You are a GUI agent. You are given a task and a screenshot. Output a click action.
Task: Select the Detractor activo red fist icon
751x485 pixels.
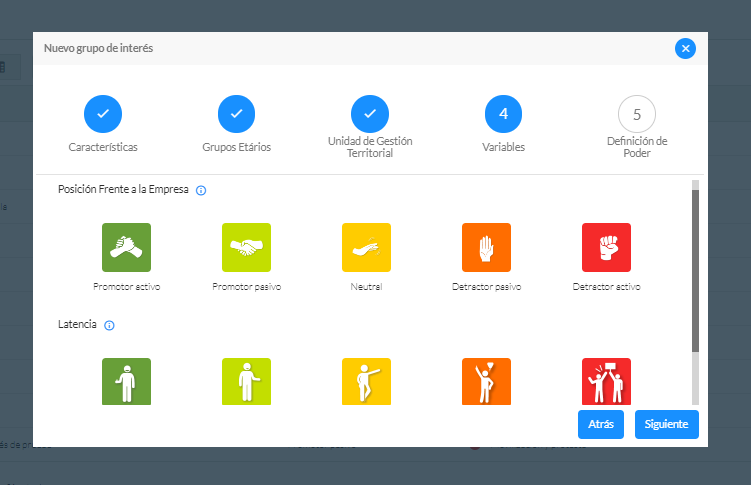coord(606,248)
